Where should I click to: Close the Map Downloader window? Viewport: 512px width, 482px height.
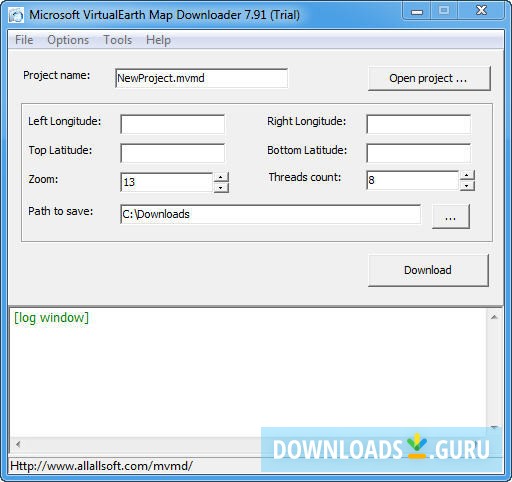tap(481, 11)
